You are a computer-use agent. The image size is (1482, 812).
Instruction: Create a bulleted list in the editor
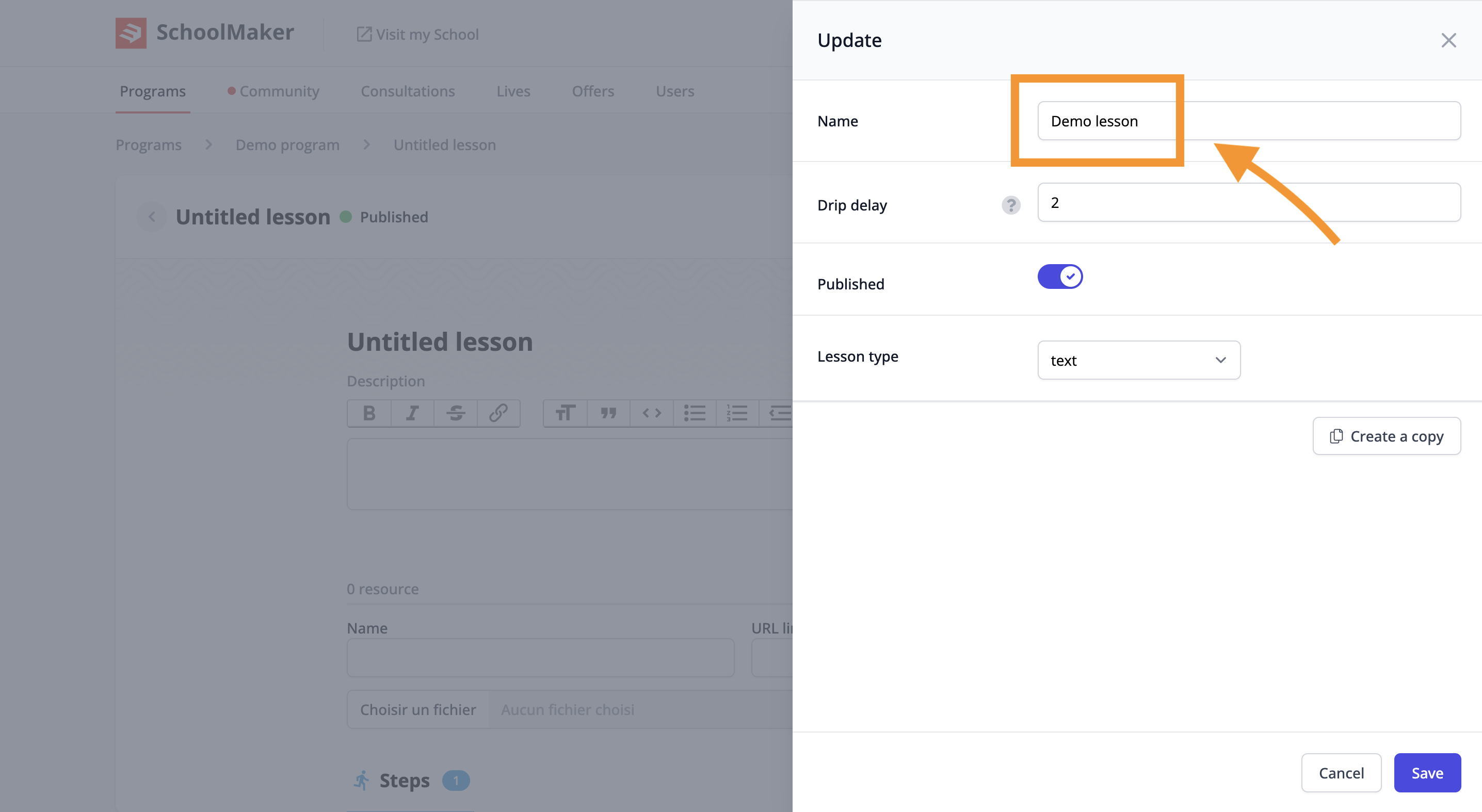pyautogui.click(x=695, y=413)
